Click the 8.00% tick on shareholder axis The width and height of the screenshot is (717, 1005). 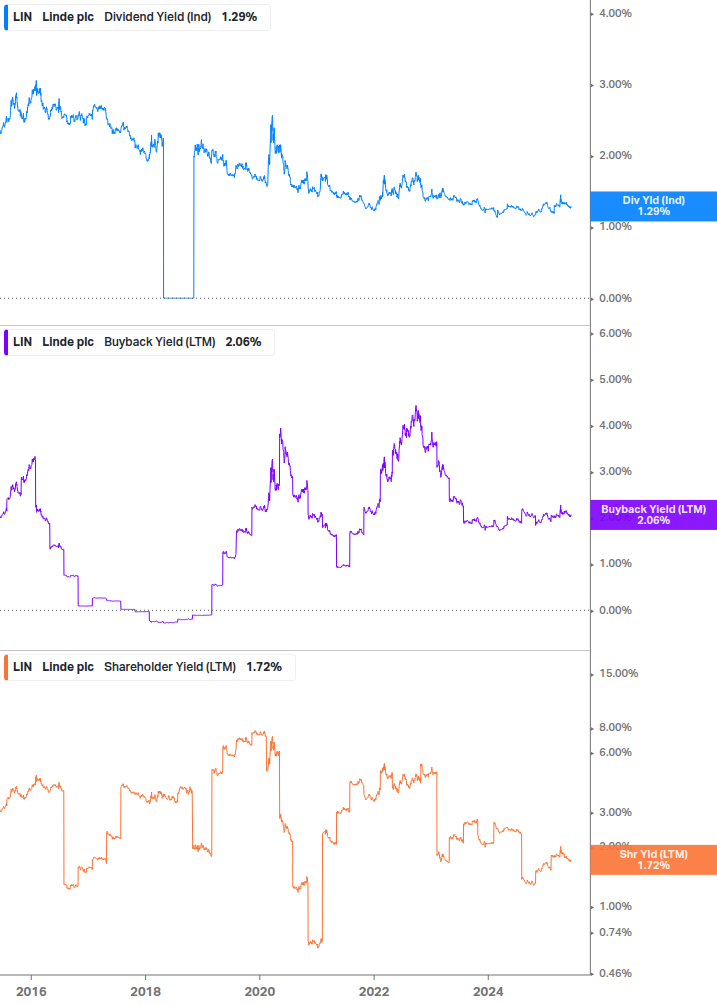click(x=615, y=727)
